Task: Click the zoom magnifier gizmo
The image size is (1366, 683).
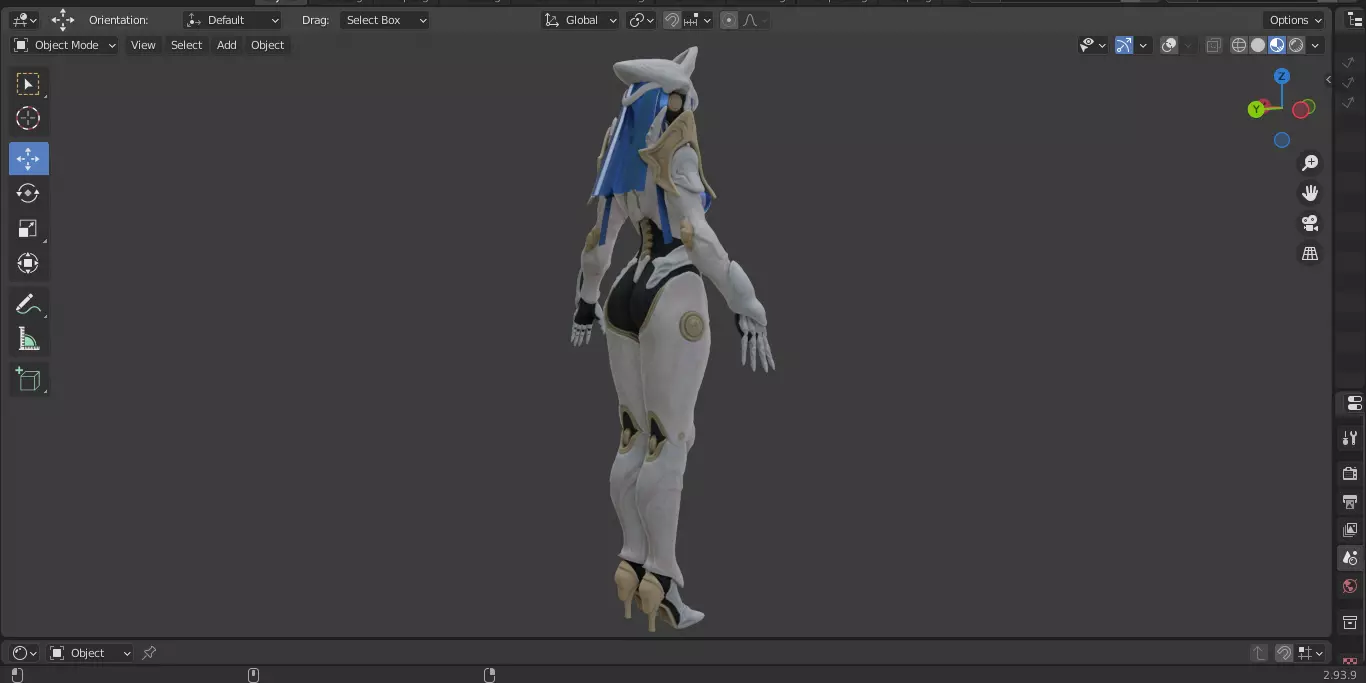Action: click(x=1310, y=163)
